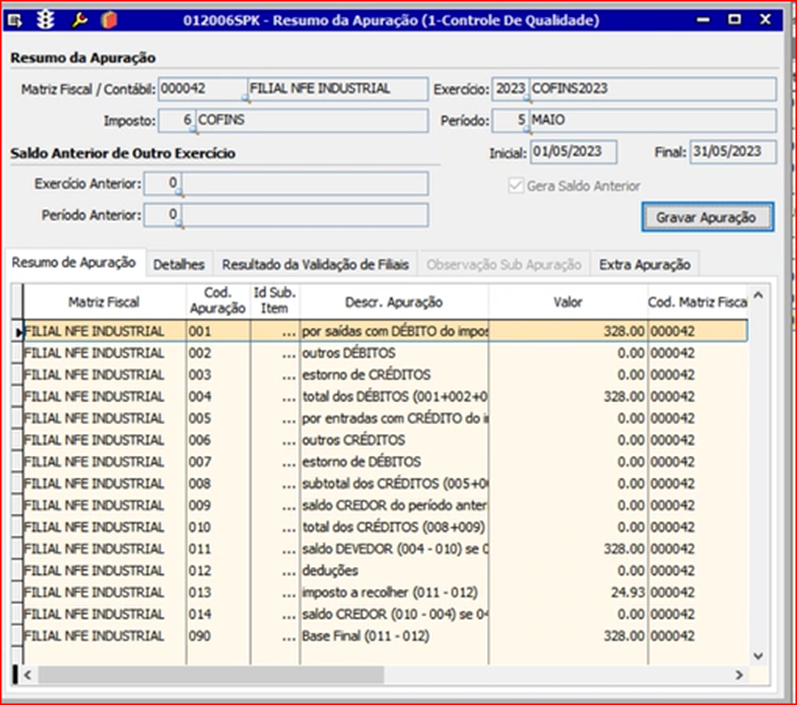This screenshot has height=705, width=797.
Task: Open the ellipsis in row 013 Id Sub. Item
Action: [x=289, y=592]
